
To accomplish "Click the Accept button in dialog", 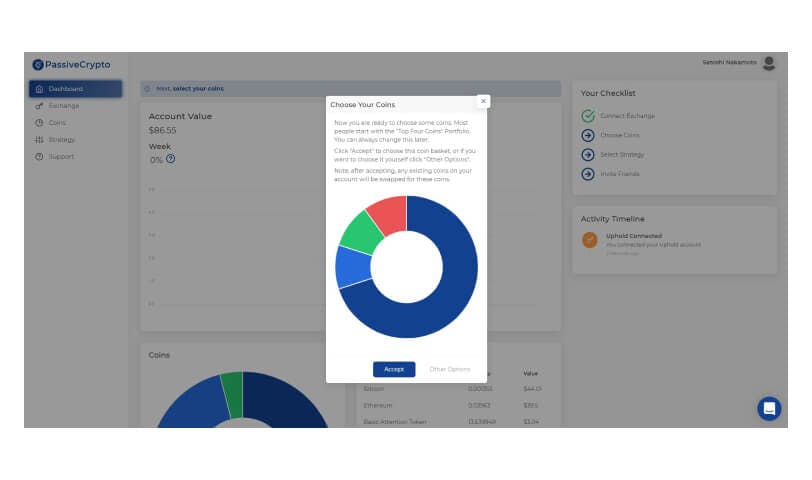I will (394, 369).
